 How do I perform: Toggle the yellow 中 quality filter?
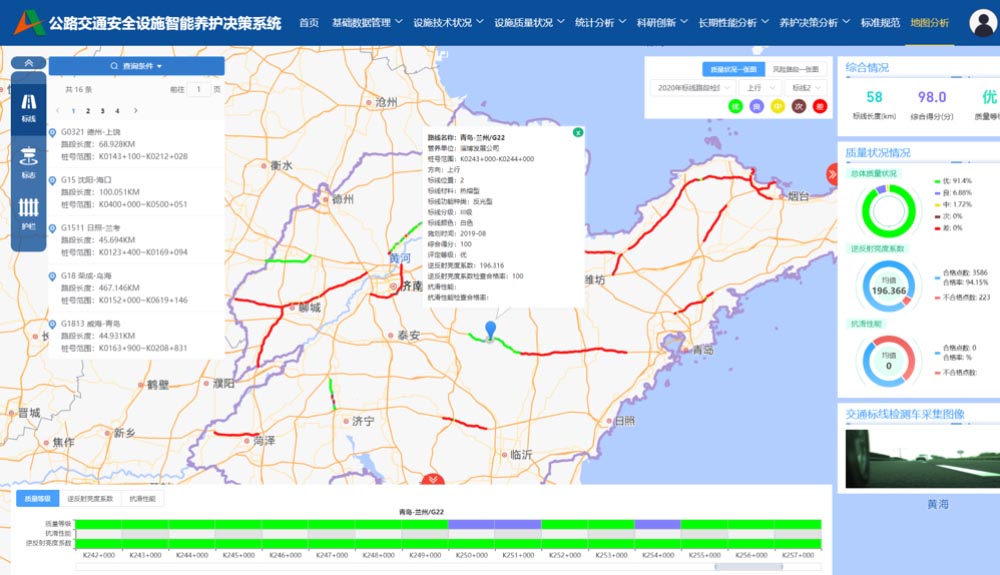(777, 106)
